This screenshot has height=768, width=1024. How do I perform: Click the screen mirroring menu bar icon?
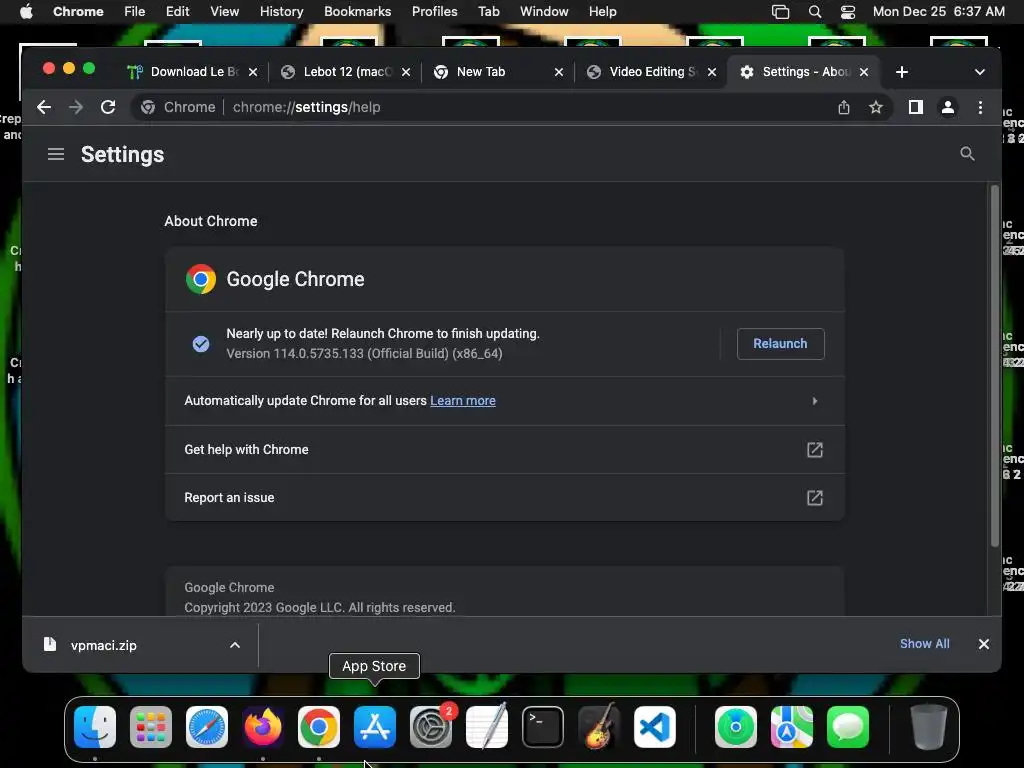(x=780, y=11)
